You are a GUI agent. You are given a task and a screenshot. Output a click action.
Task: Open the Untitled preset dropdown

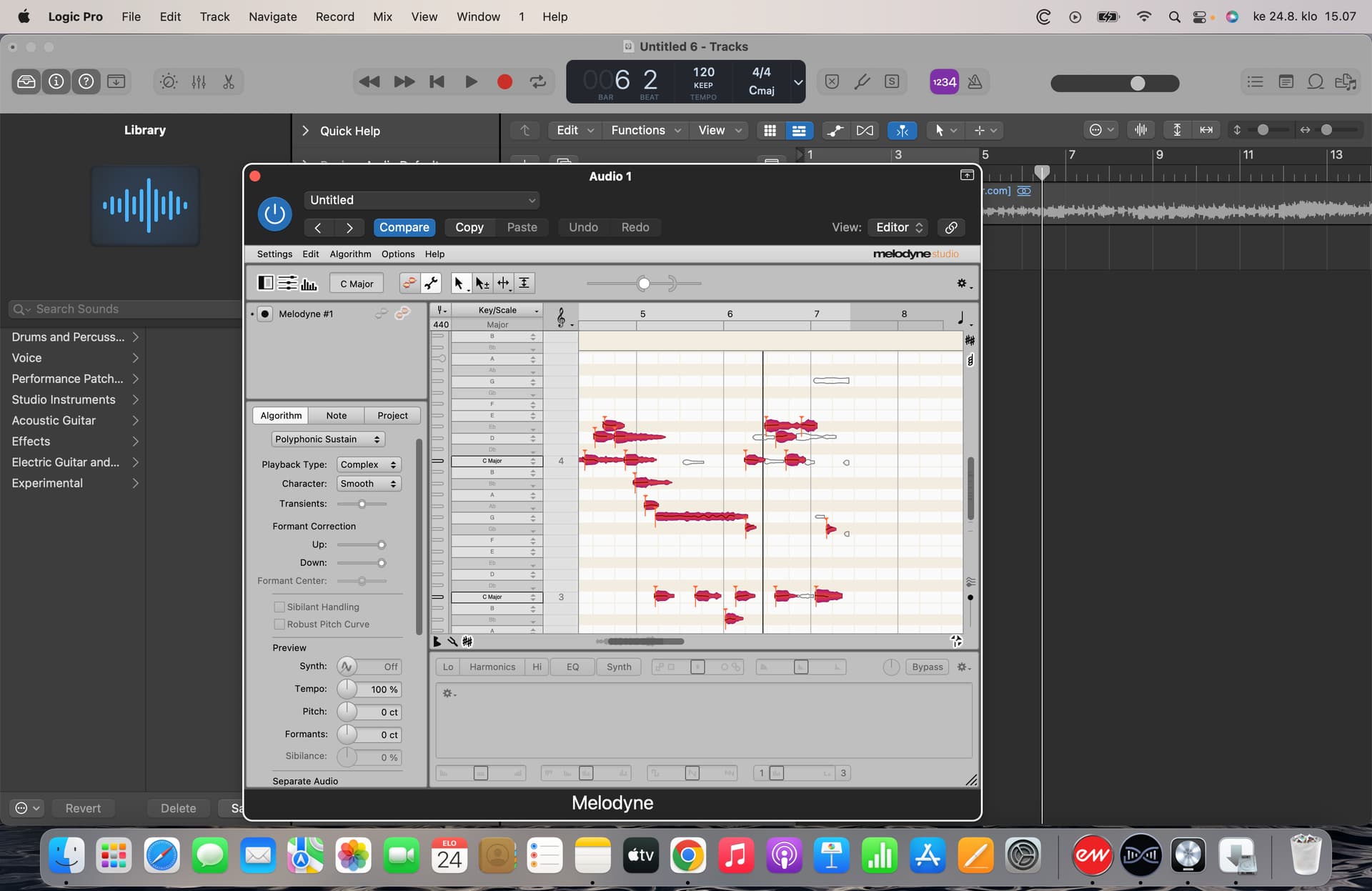pyautogui.click(x=422, y=200)
